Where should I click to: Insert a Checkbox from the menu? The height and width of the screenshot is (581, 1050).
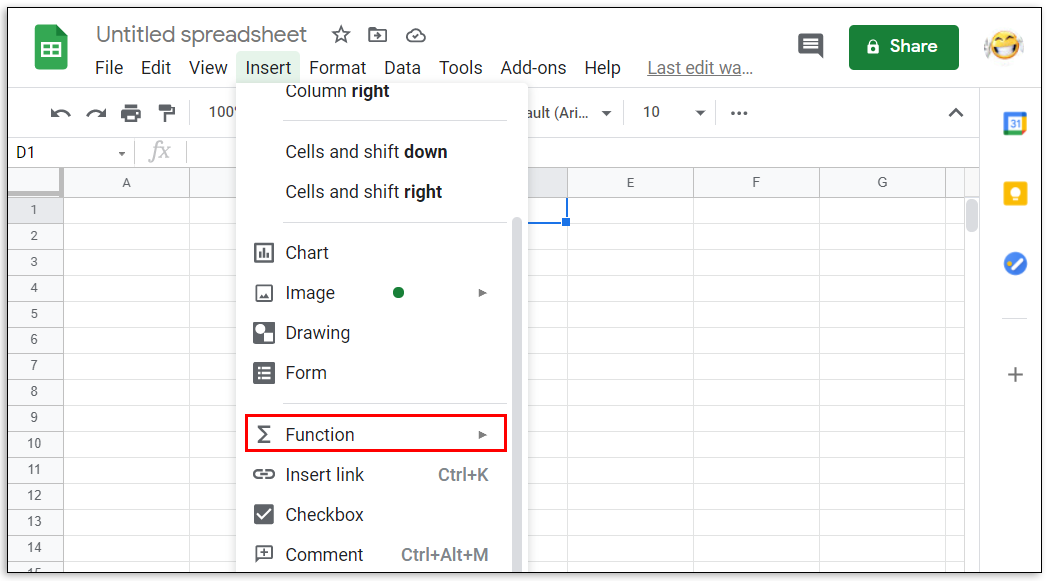[x=324, y=515]
